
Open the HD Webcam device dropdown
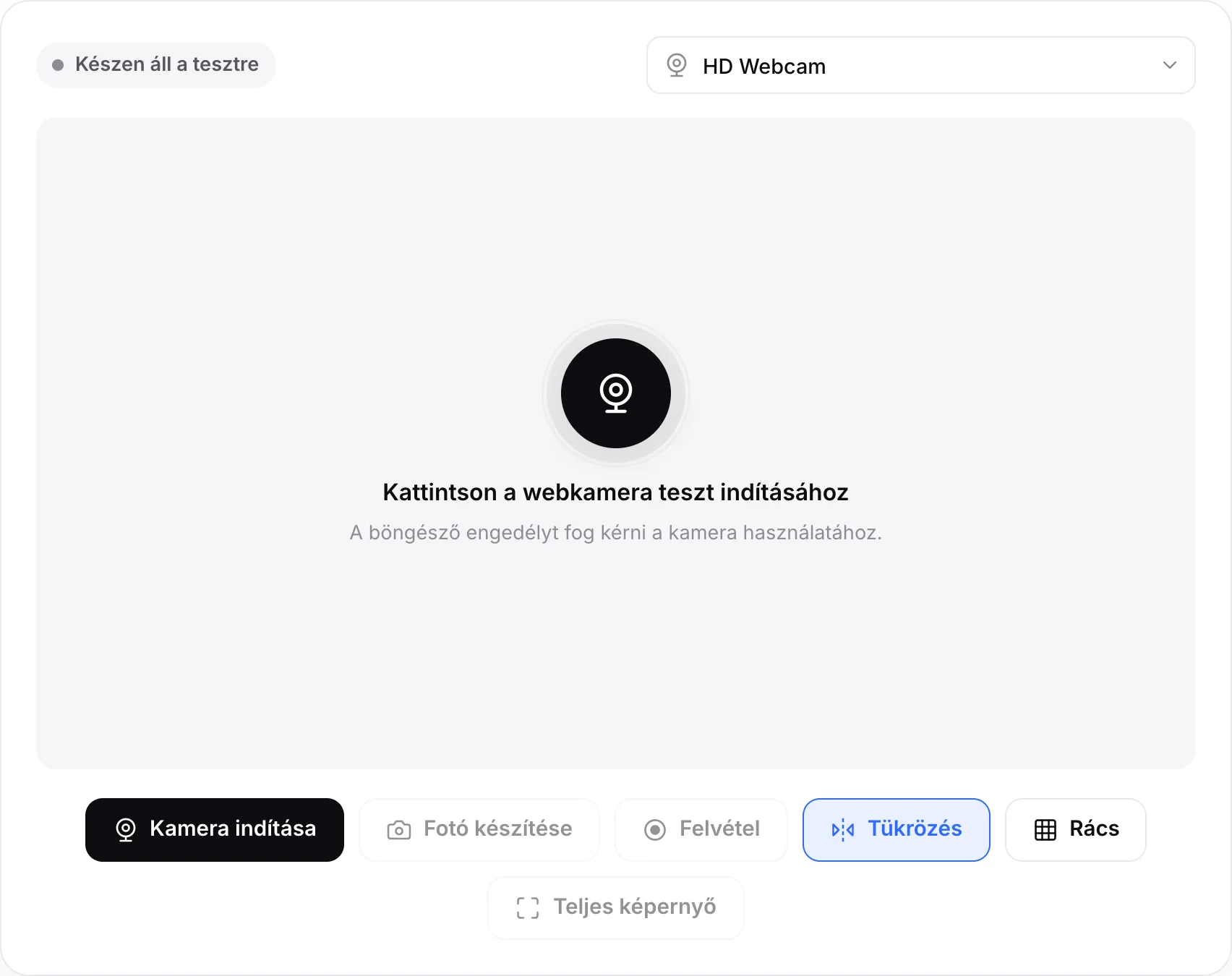pyautogui.click(x=920, y=65)
